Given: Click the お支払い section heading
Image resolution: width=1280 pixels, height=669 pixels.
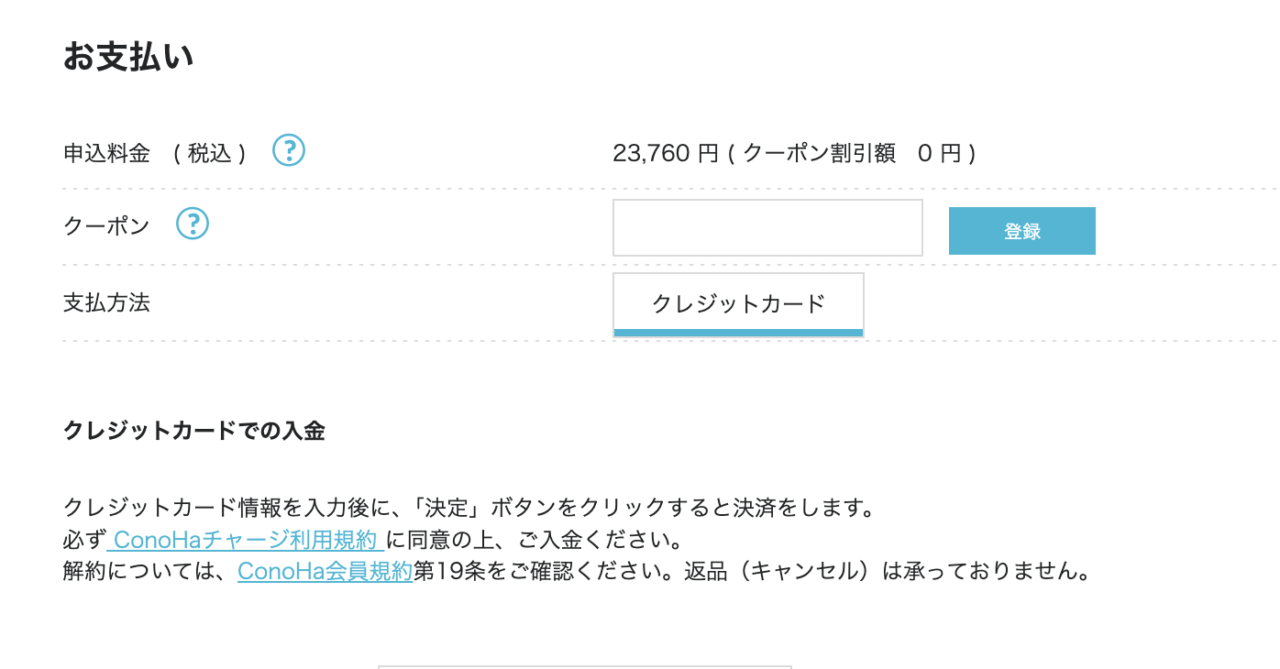Looking at the screenshot, I should point(128,57).
